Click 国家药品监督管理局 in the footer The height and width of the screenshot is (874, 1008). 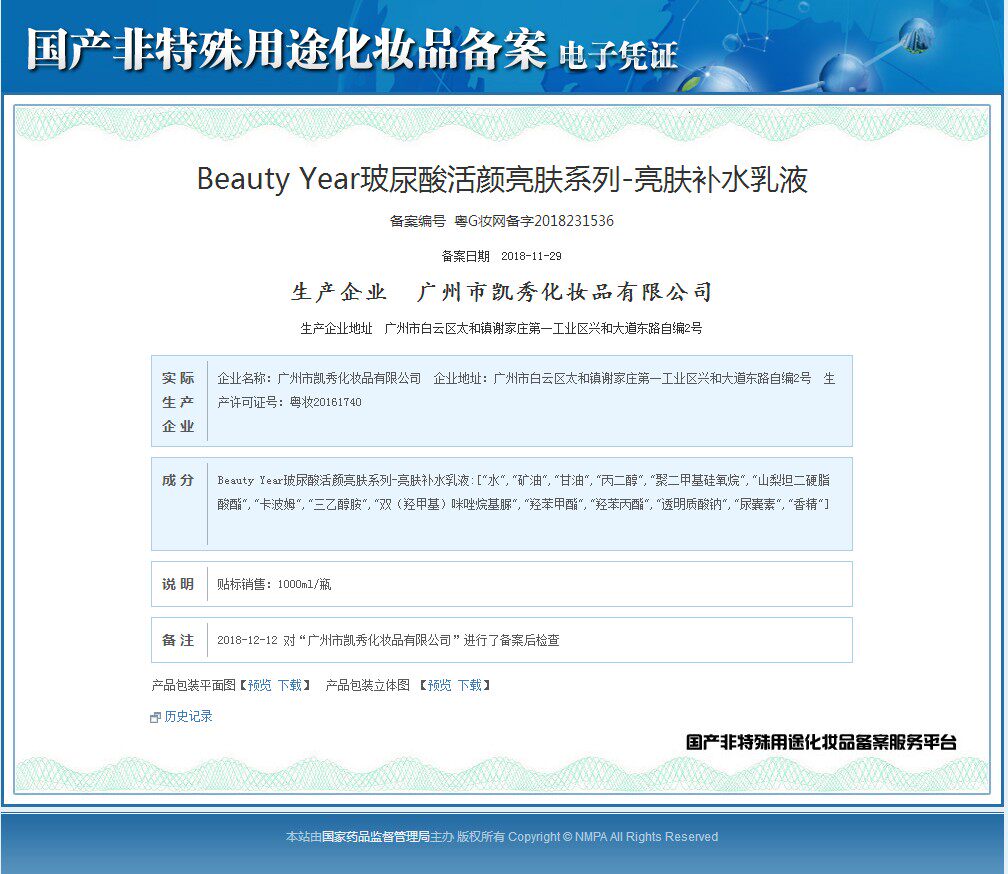375,837
